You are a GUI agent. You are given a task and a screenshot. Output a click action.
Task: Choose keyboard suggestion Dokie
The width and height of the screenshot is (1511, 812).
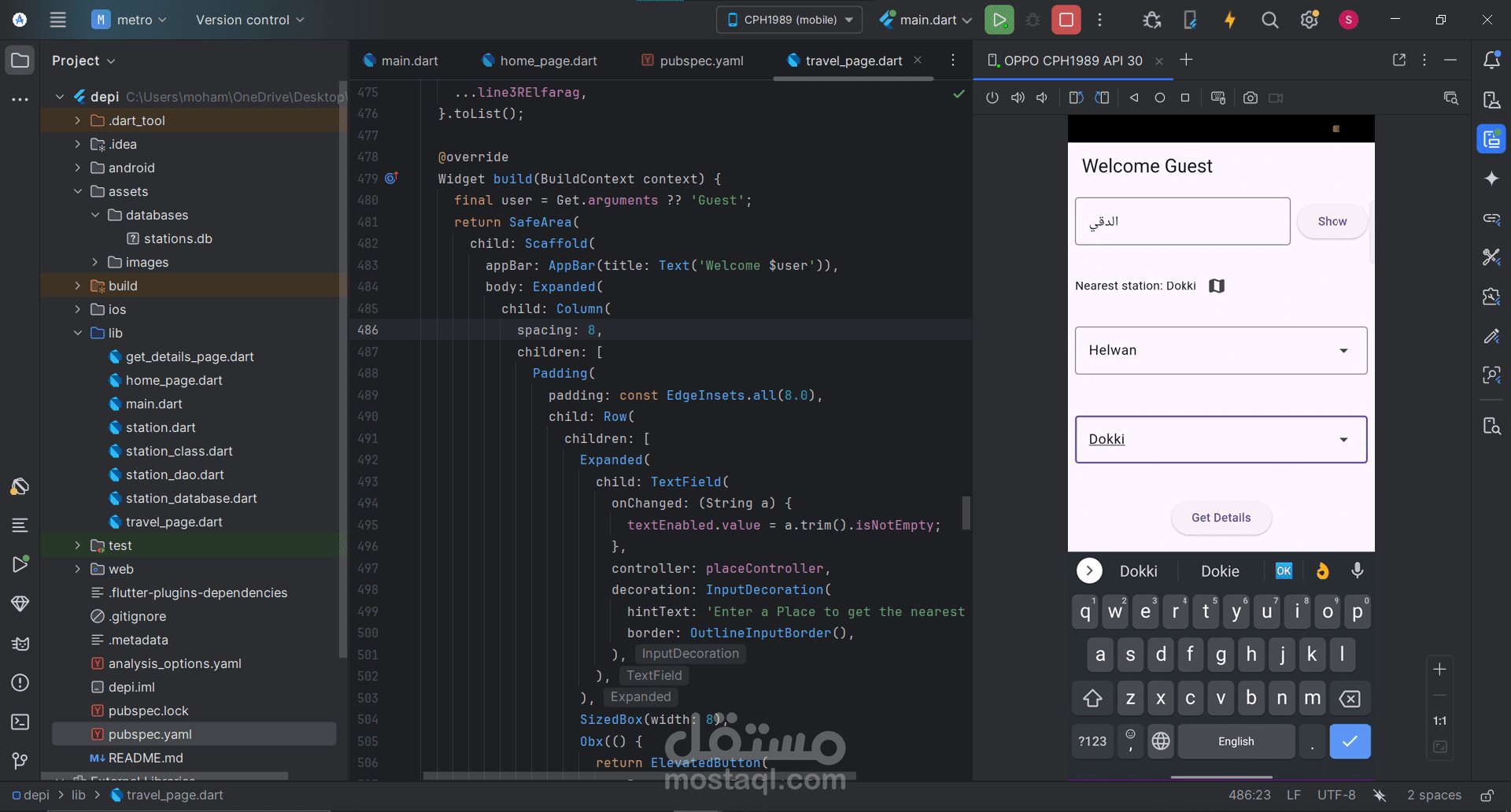tap(1220, 571)
